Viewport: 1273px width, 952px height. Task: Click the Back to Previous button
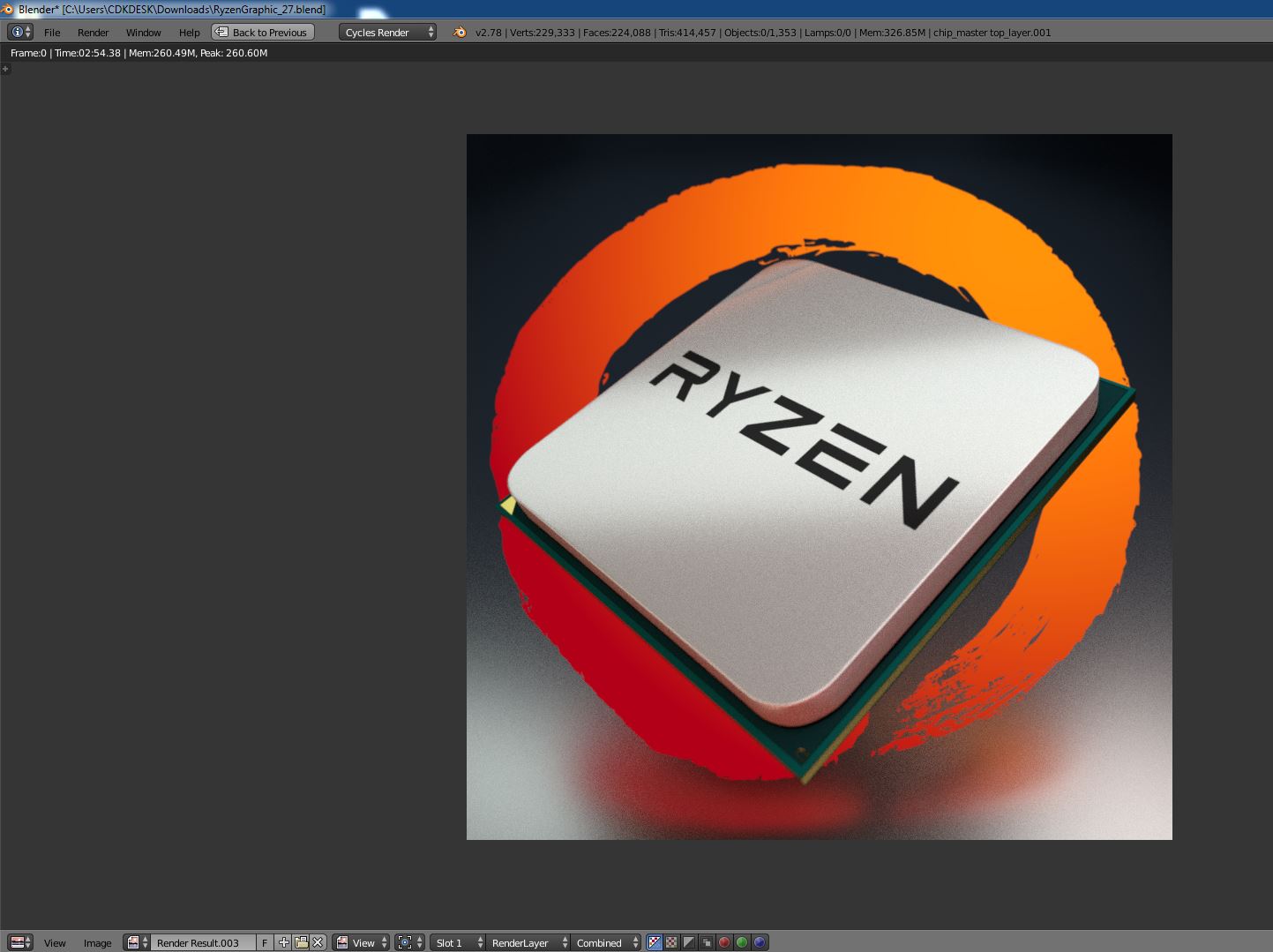(x=263, y=32)
